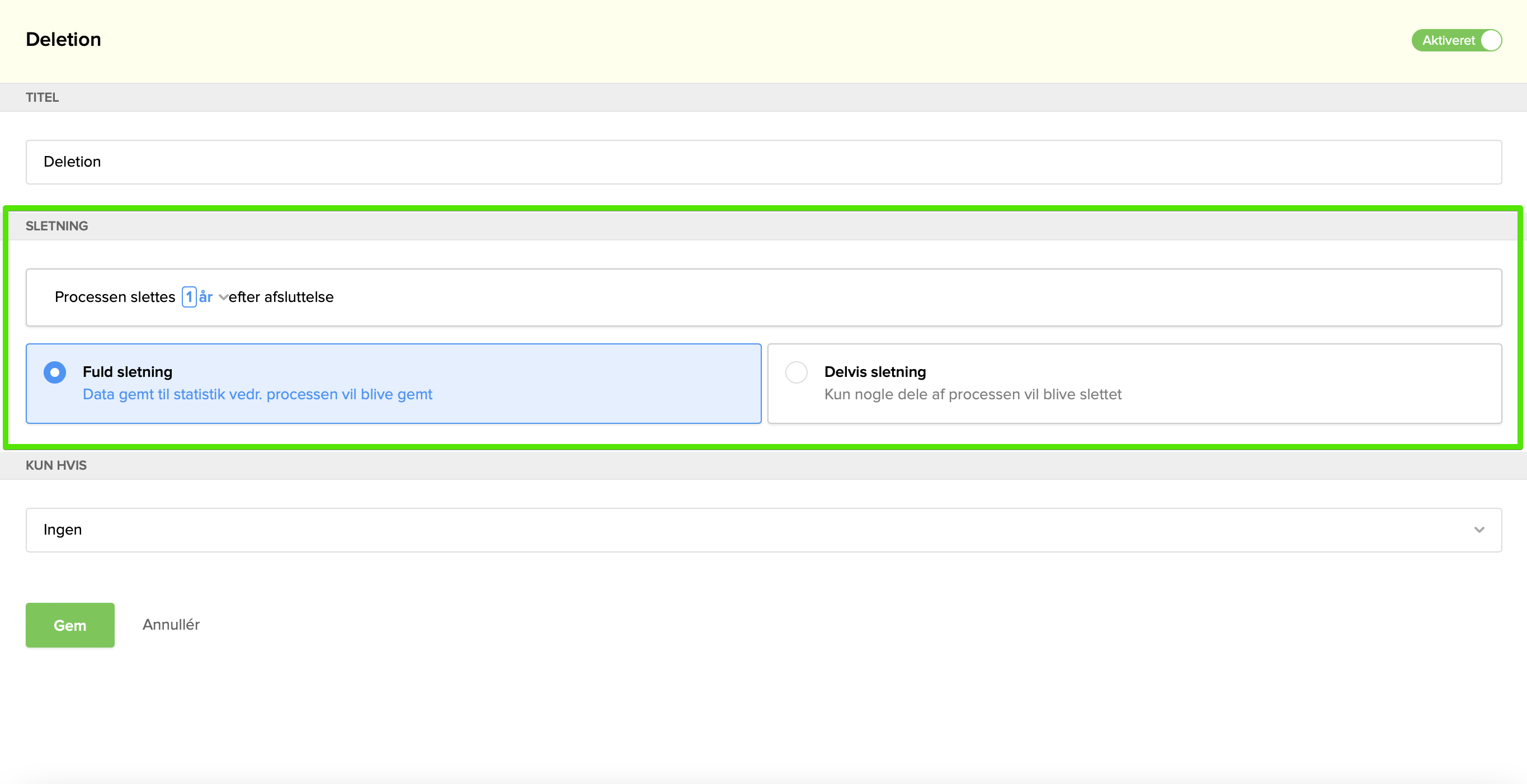Click the Fuld sletning option title
Image resolution: width=1527 pixels, height=784 pixels.
(x=128, y=371)
